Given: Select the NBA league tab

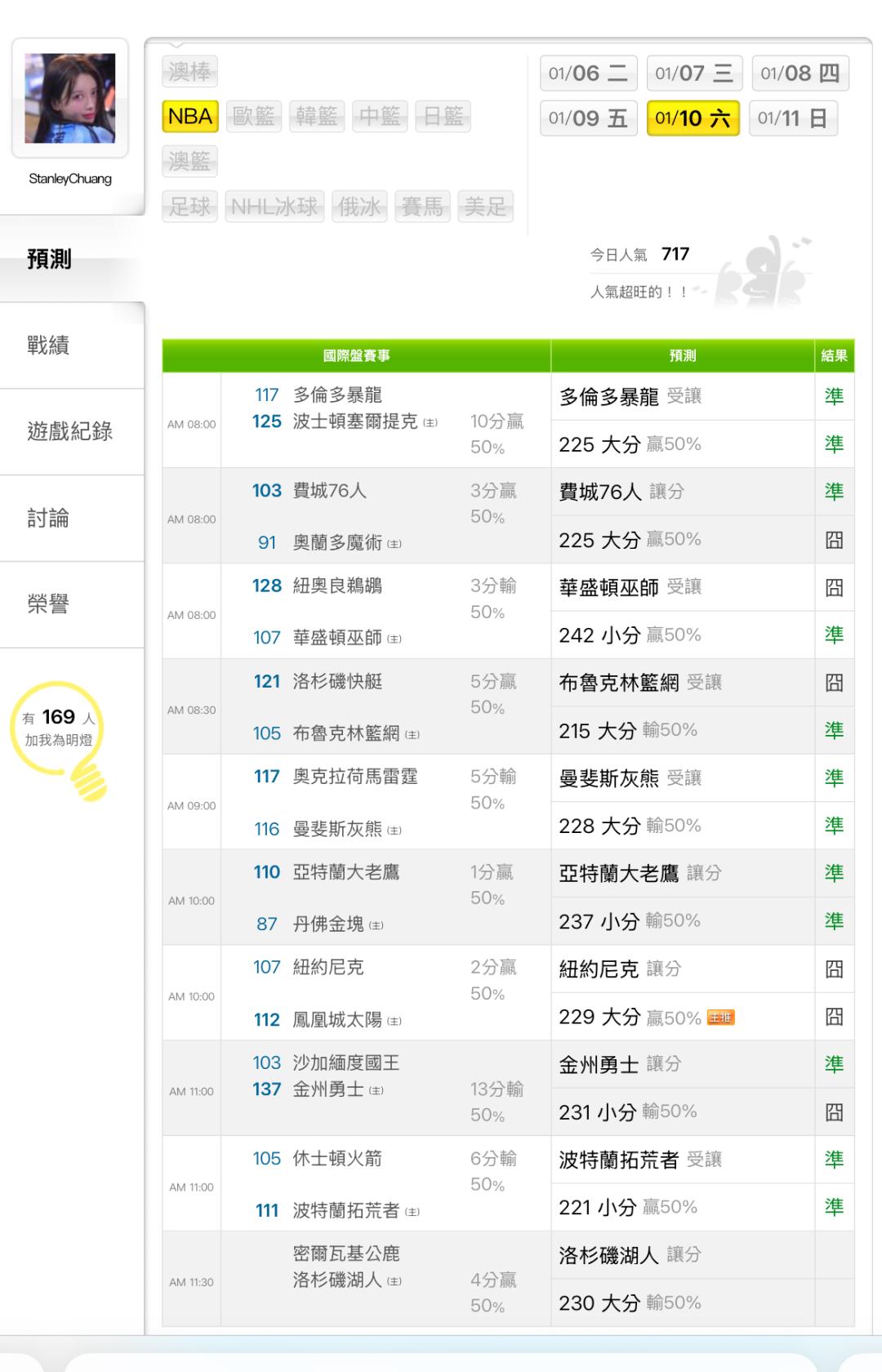Looking at the screenshot, I should pyautogui.click(x=190, y=117).
